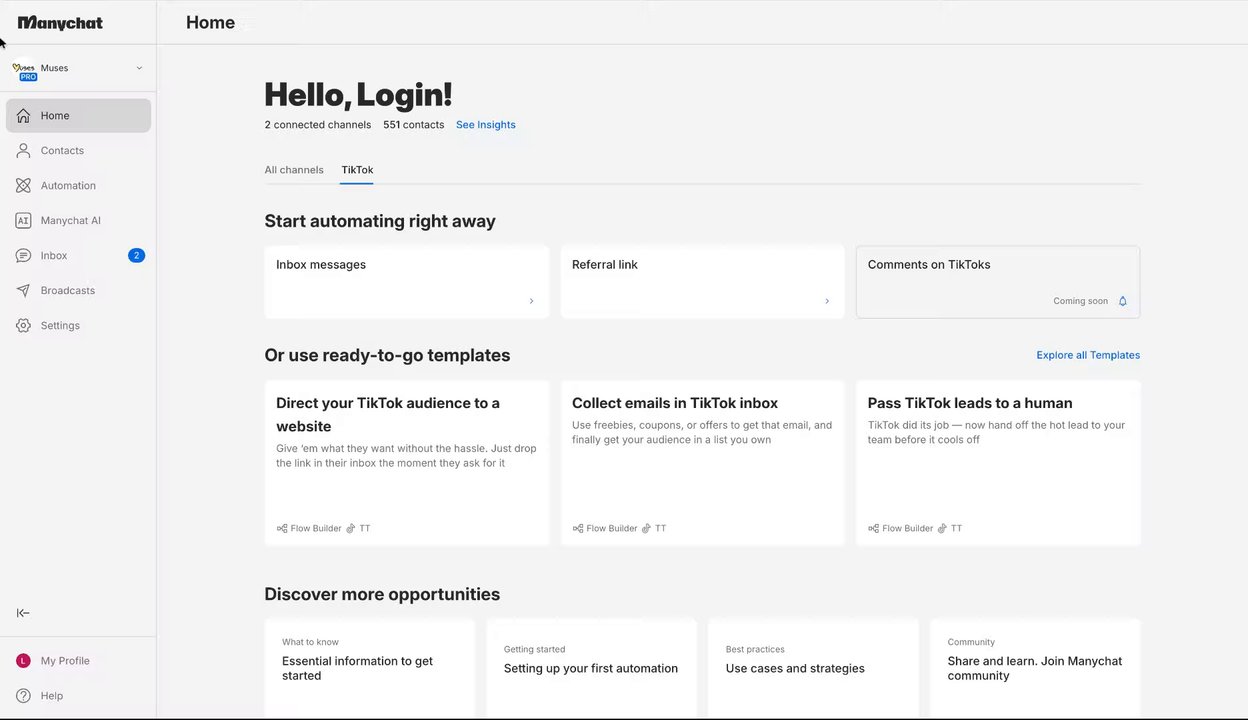1248x720 pixels.
Task: Click the Home page title in header
Action: pyautogui.click(x=210, y=23)
